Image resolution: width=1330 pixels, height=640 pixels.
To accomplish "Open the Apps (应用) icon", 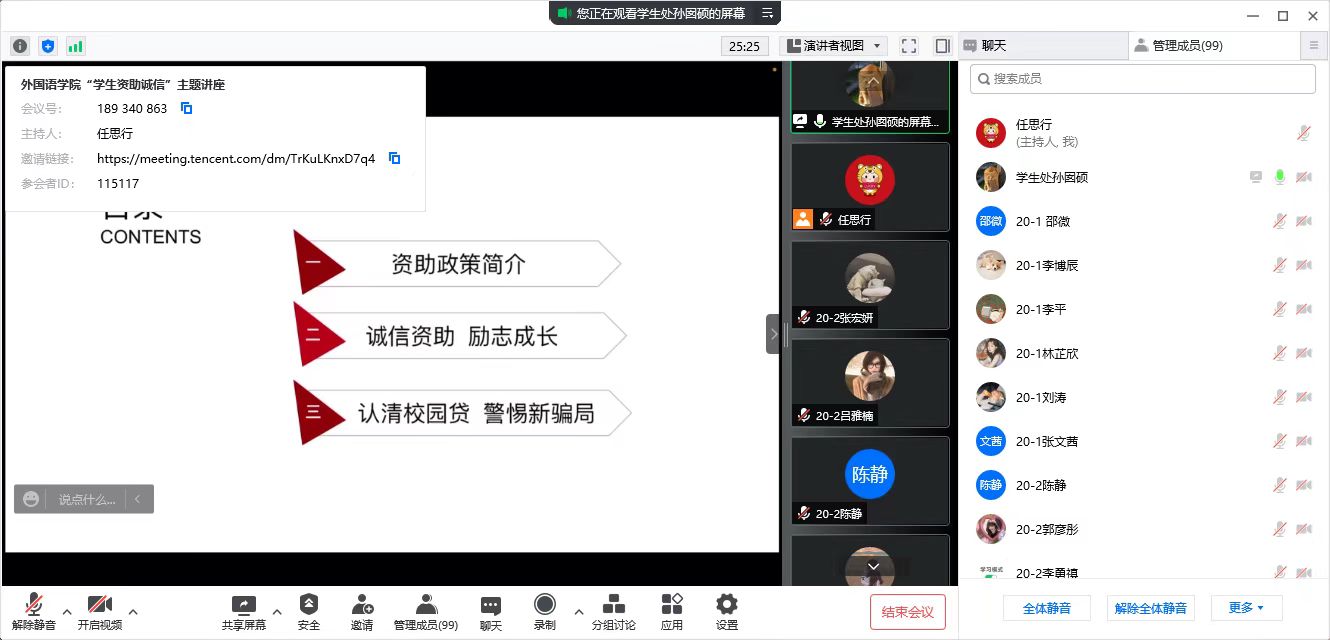I will (x=672, y=611).
